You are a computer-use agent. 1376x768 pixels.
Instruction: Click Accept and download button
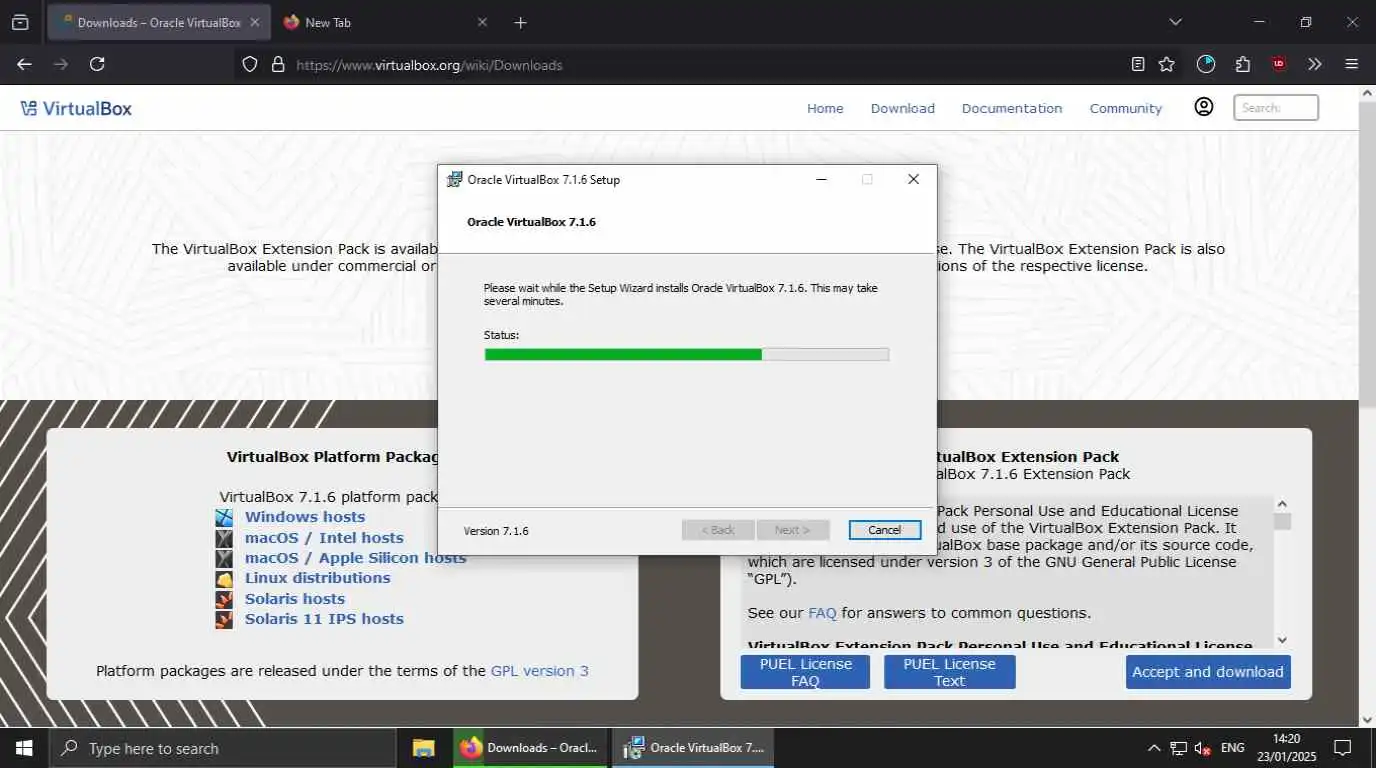[x=1208, y=672]
